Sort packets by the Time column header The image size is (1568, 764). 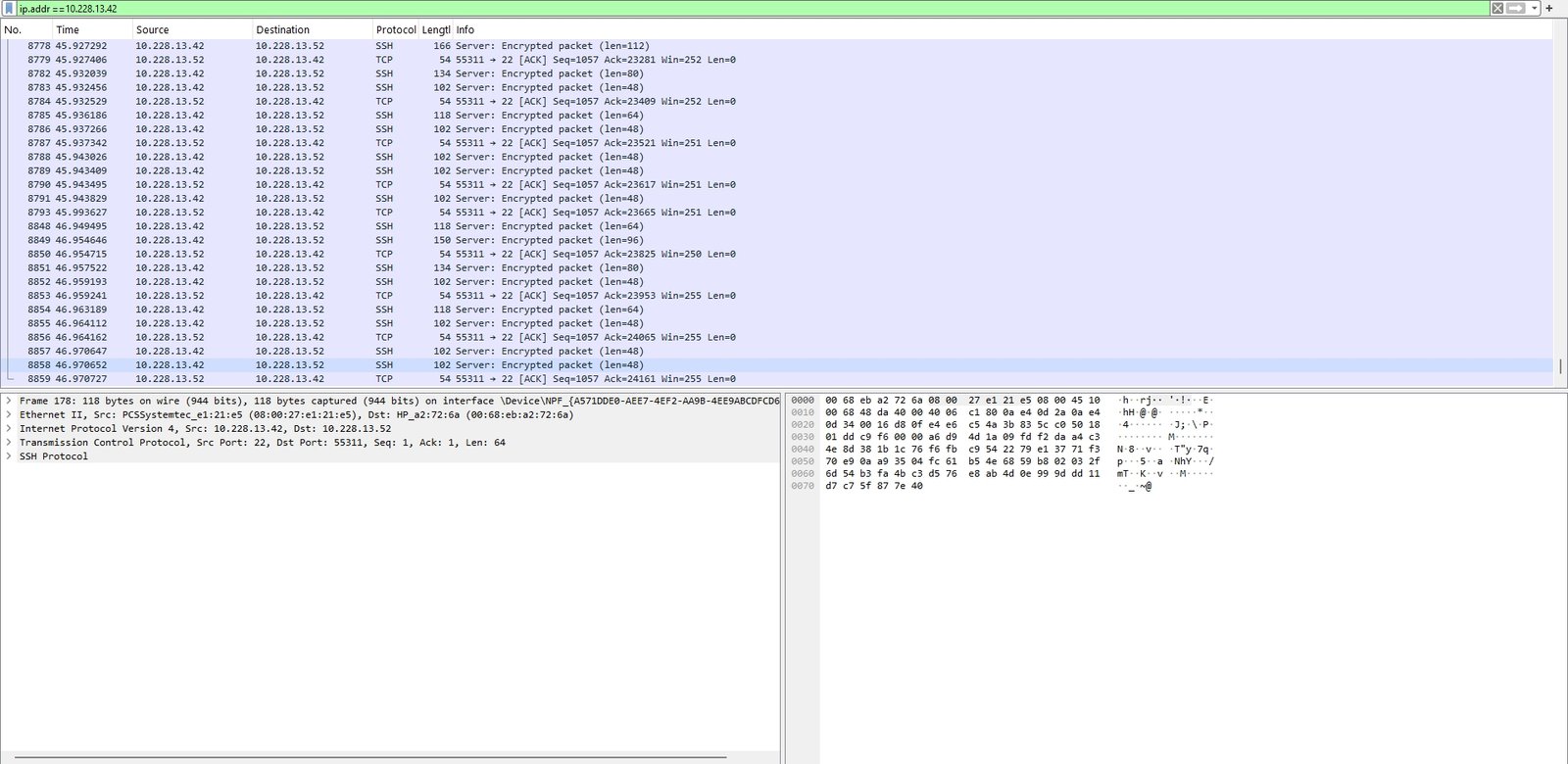[x=92, y=30]
